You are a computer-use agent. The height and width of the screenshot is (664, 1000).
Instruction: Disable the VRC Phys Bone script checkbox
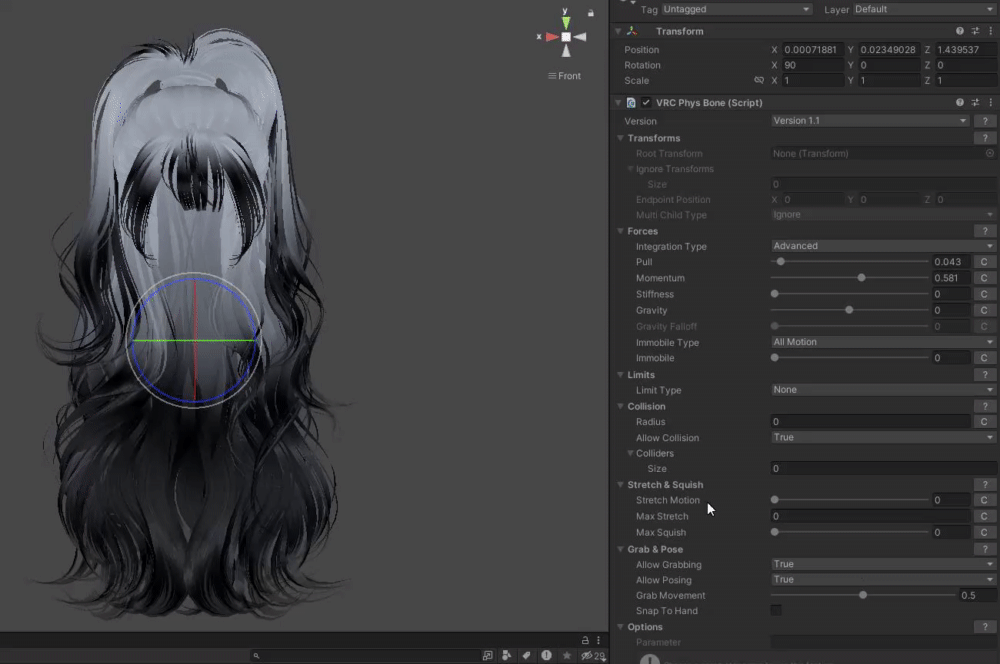click(x=646, y=103)
